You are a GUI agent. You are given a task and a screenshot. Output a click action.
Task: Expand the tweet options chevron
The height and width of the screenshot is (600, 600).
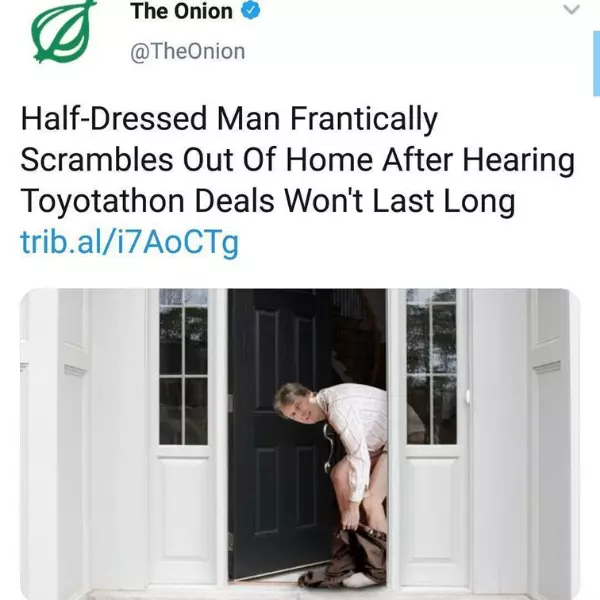[x=572, y=9]
